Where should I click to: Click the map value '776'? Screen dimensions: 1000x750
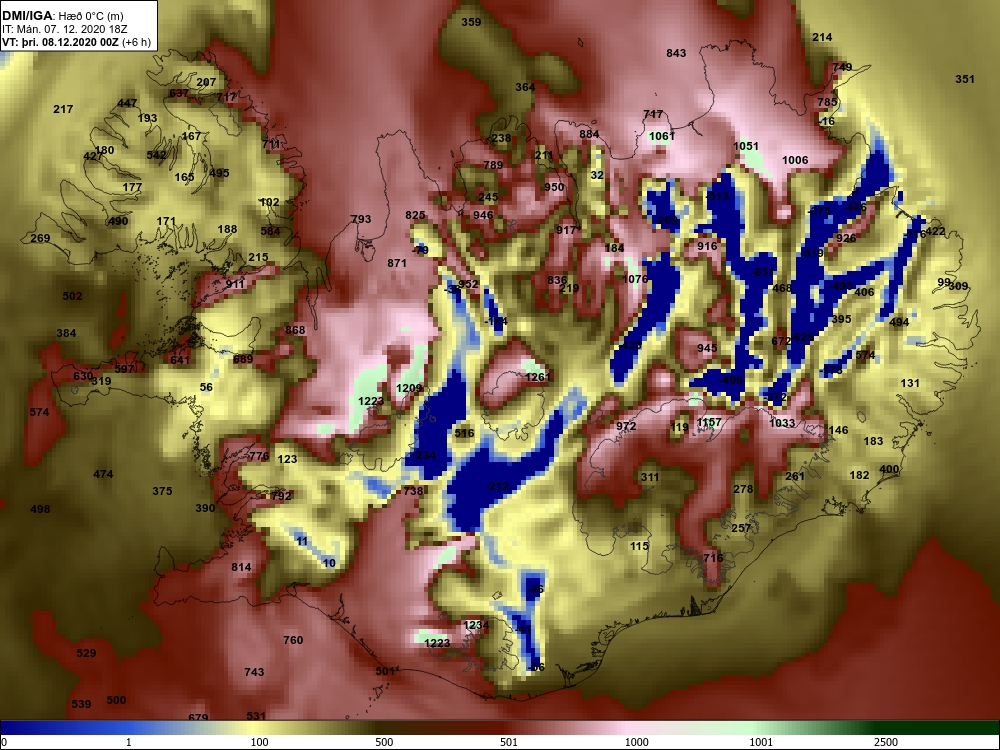tap(258, 455)
